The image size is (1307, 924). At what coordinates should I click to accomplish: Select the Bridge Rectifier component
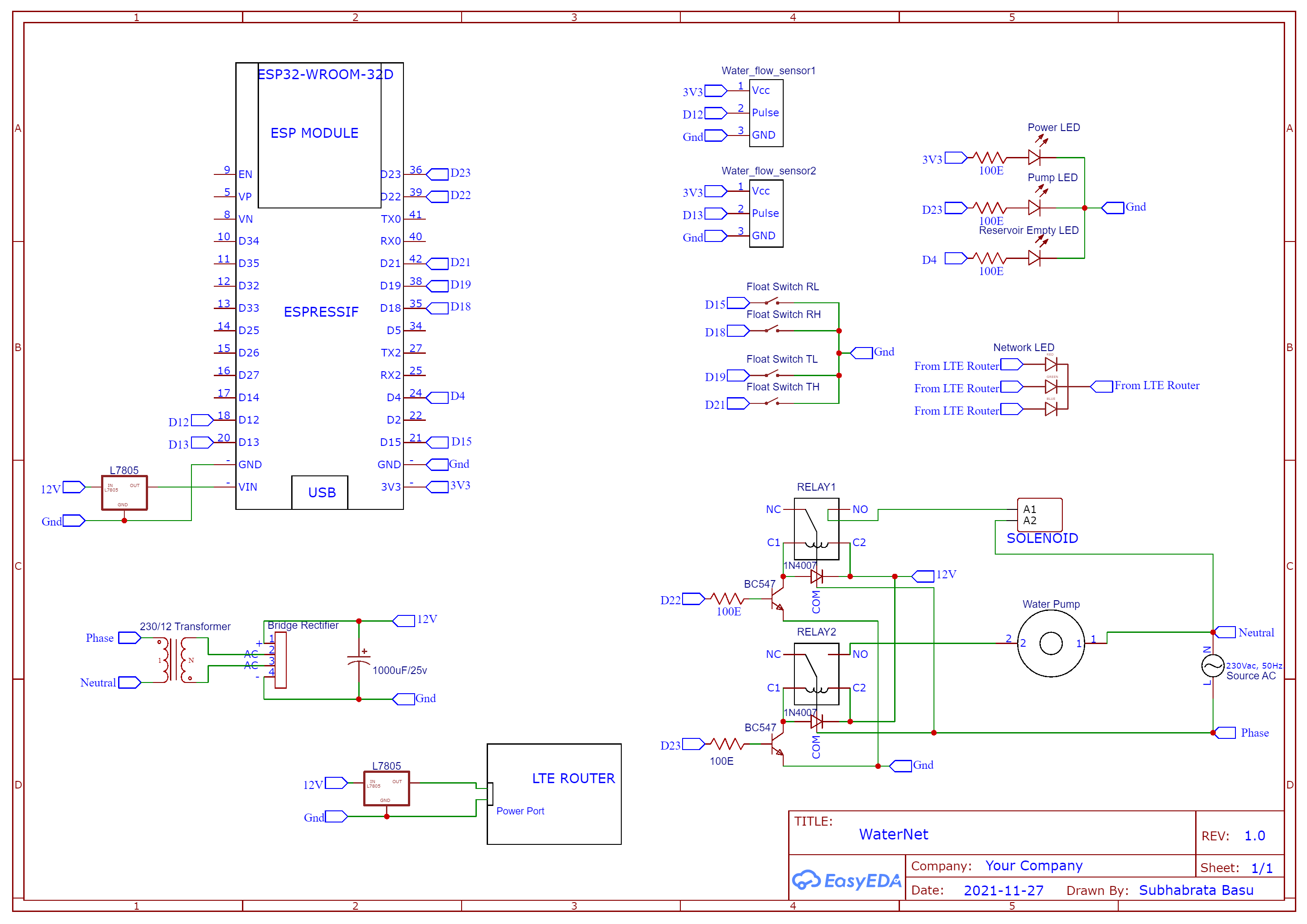click(280, 660)
